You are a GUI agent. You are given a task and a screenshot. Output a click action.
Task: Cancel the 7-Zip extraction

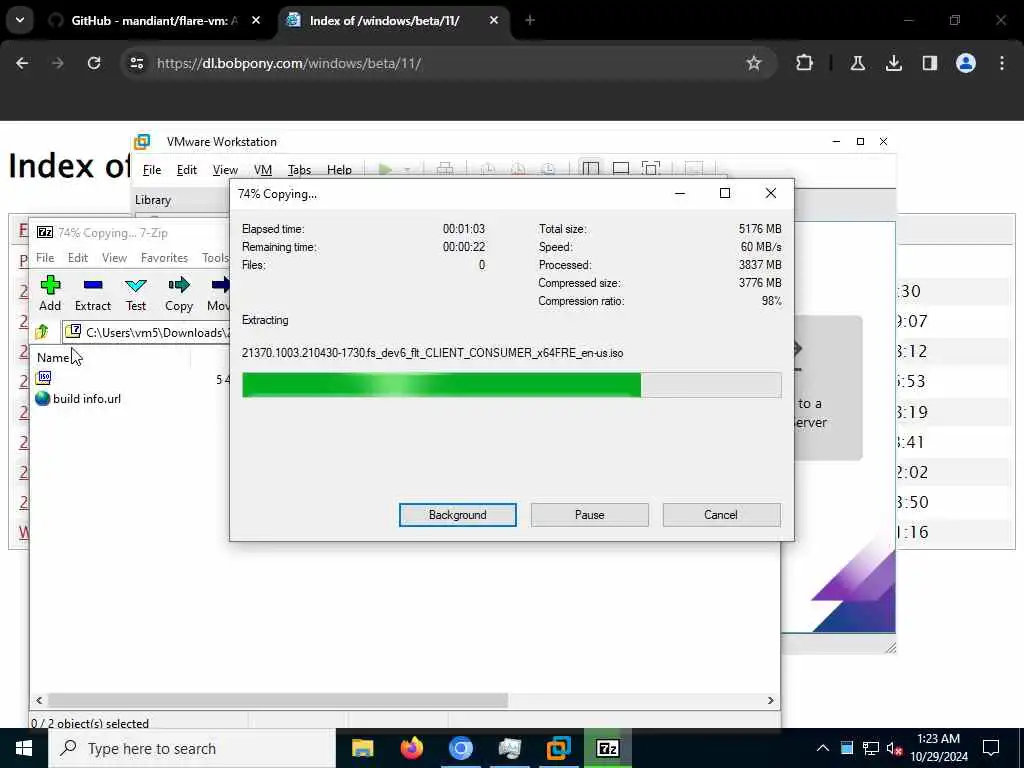click(721, 515)
